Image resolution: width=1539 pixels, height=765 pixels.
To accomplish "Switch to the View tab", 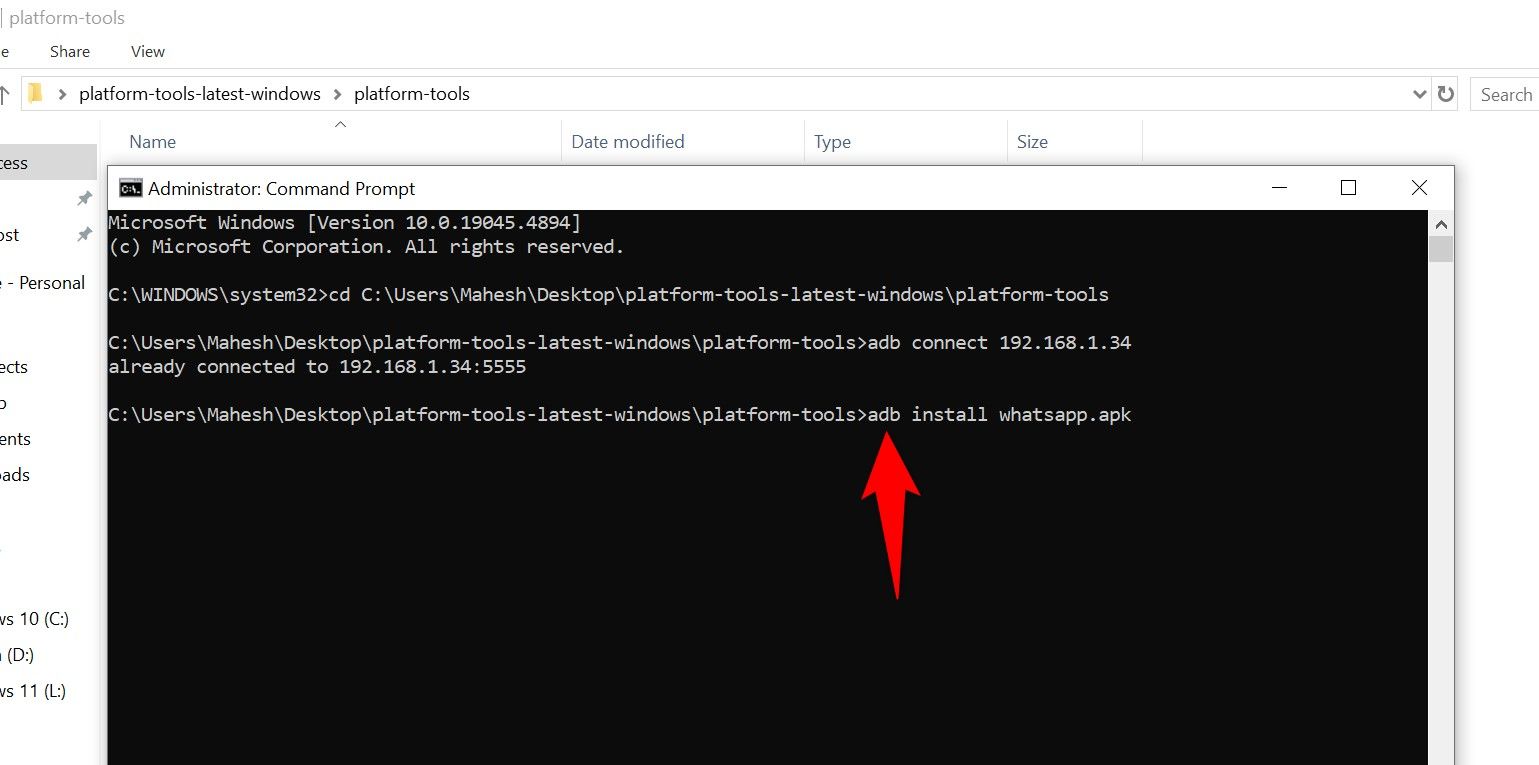I will tap(147, 51).
